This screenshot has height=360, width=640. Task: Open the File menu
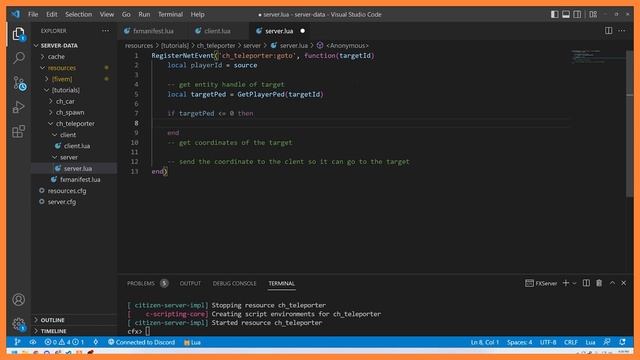[33, 14]
